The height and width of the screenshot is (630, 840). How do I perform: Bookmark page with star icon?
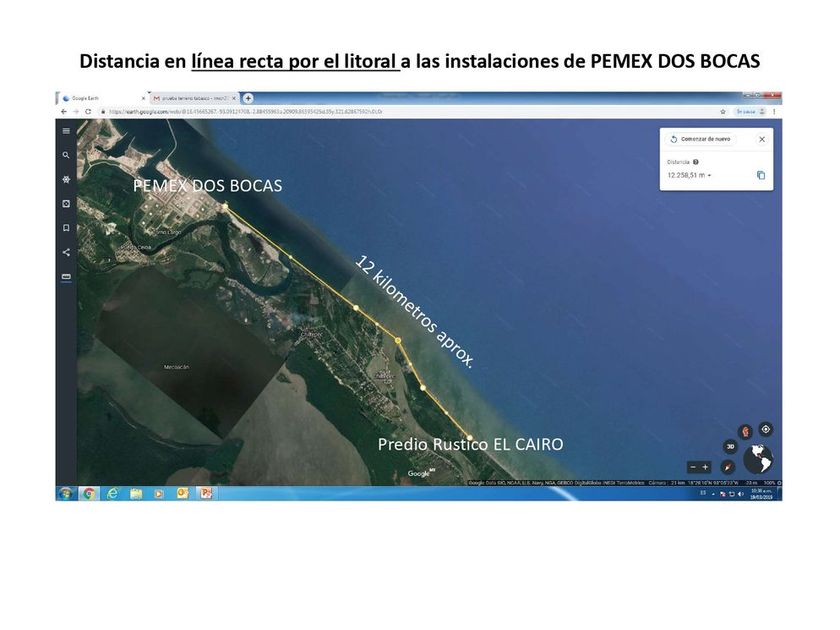point(723,111)
